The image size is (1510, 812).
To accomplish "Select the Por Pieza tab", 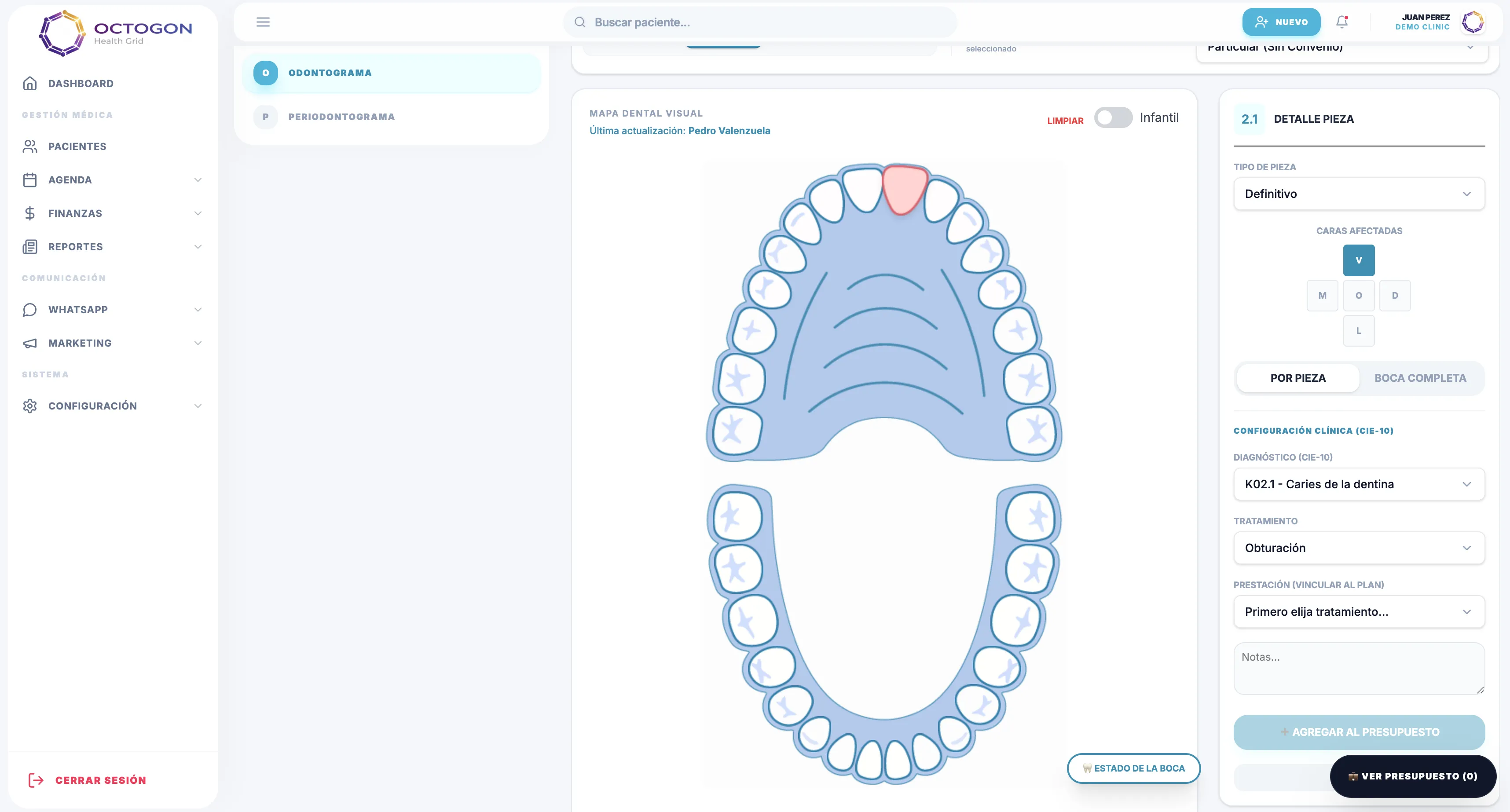I will coord(1298,378).
